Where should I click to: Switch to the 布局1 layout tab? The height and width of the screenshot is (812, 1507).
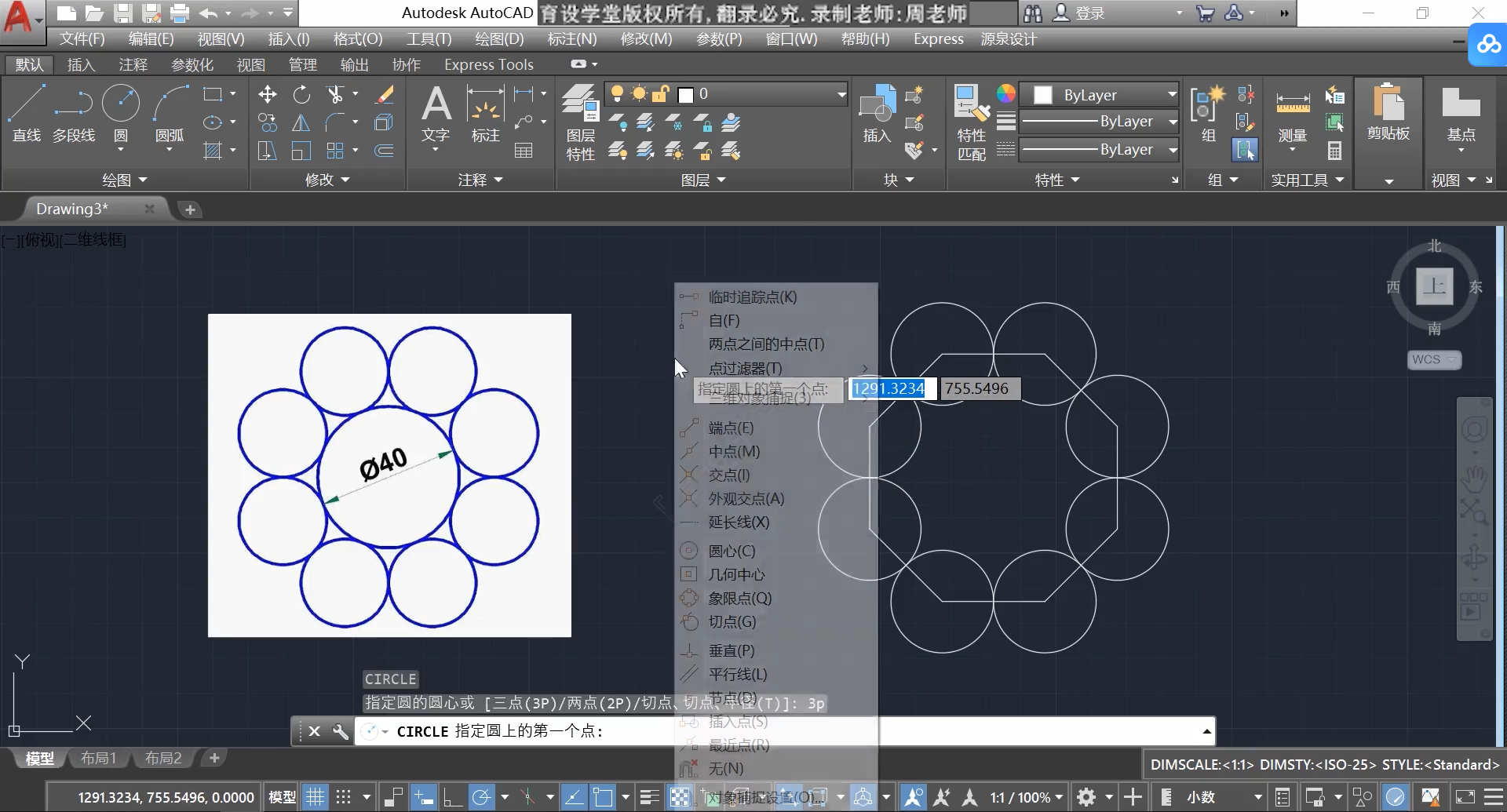(98, 758)
